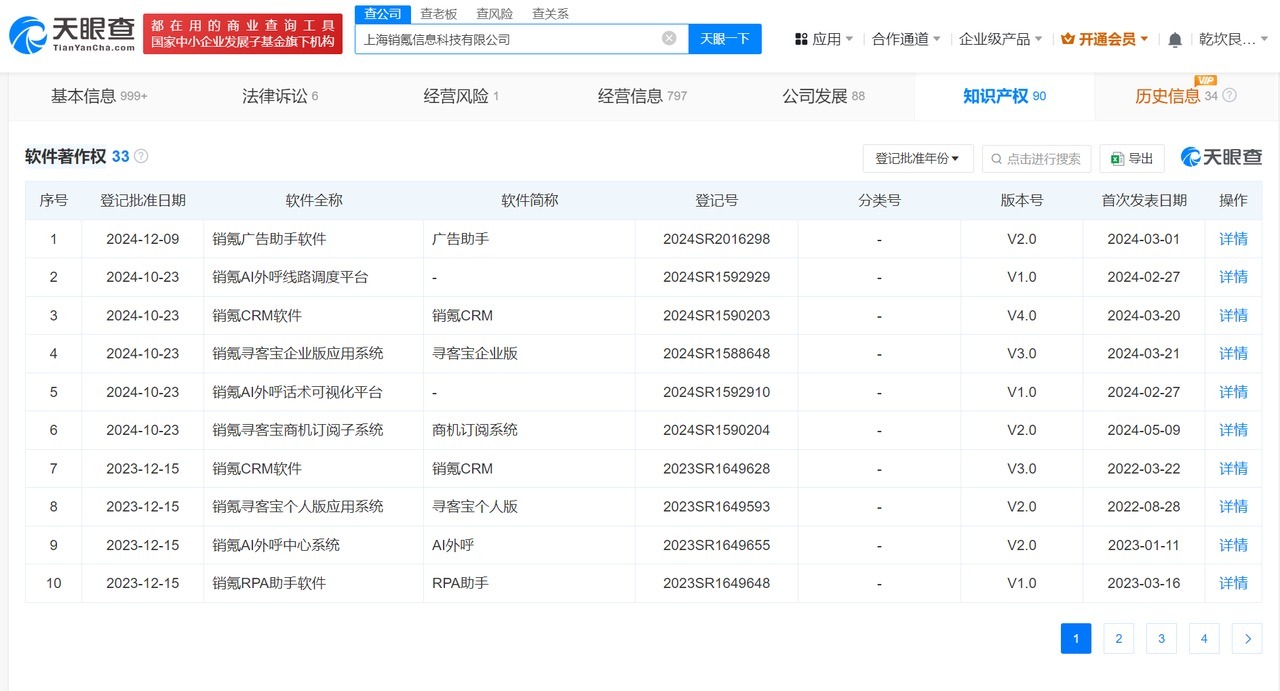1280x691 pixels.
Task: Open the 登记批准年份 filter dropdown
Action: pos(917,158)
